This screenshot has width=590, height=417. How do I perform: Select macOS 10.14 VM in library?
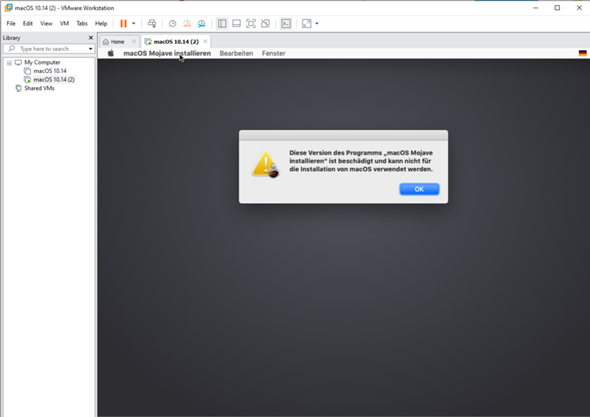[x=50, y=71]
